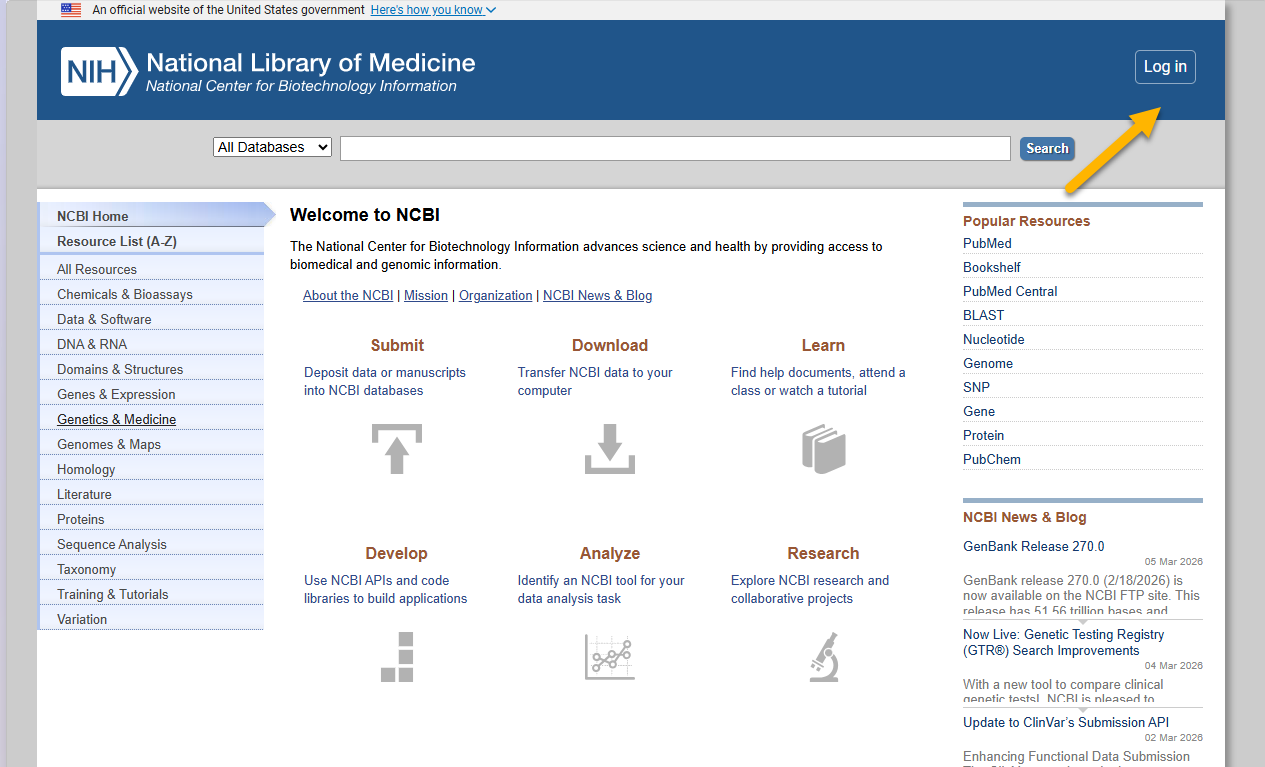Click the US flag icon
Screen dimensions: 1265x767
tap(71, 10)
